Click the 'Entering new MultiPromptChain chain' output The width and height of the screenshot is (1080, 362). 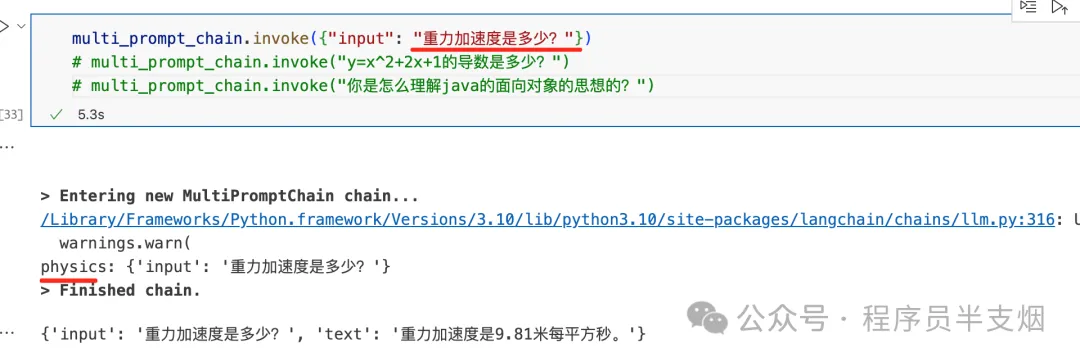coord(230,196)
